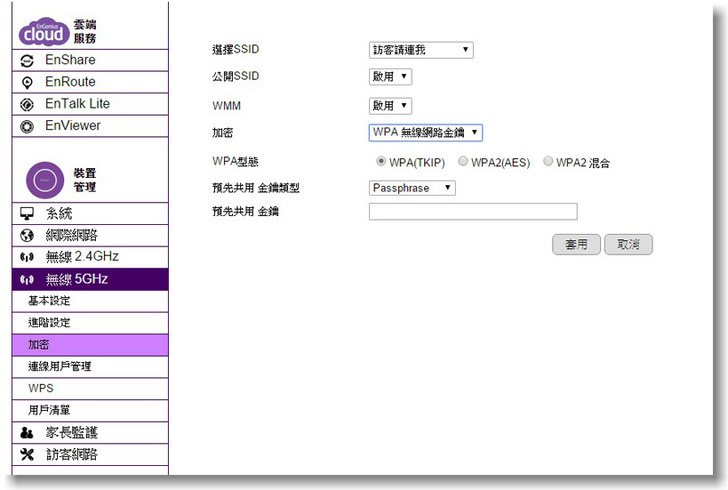
Task: Click the 無線 2.4GHz signal icon
Action: [x=27, y=258]
